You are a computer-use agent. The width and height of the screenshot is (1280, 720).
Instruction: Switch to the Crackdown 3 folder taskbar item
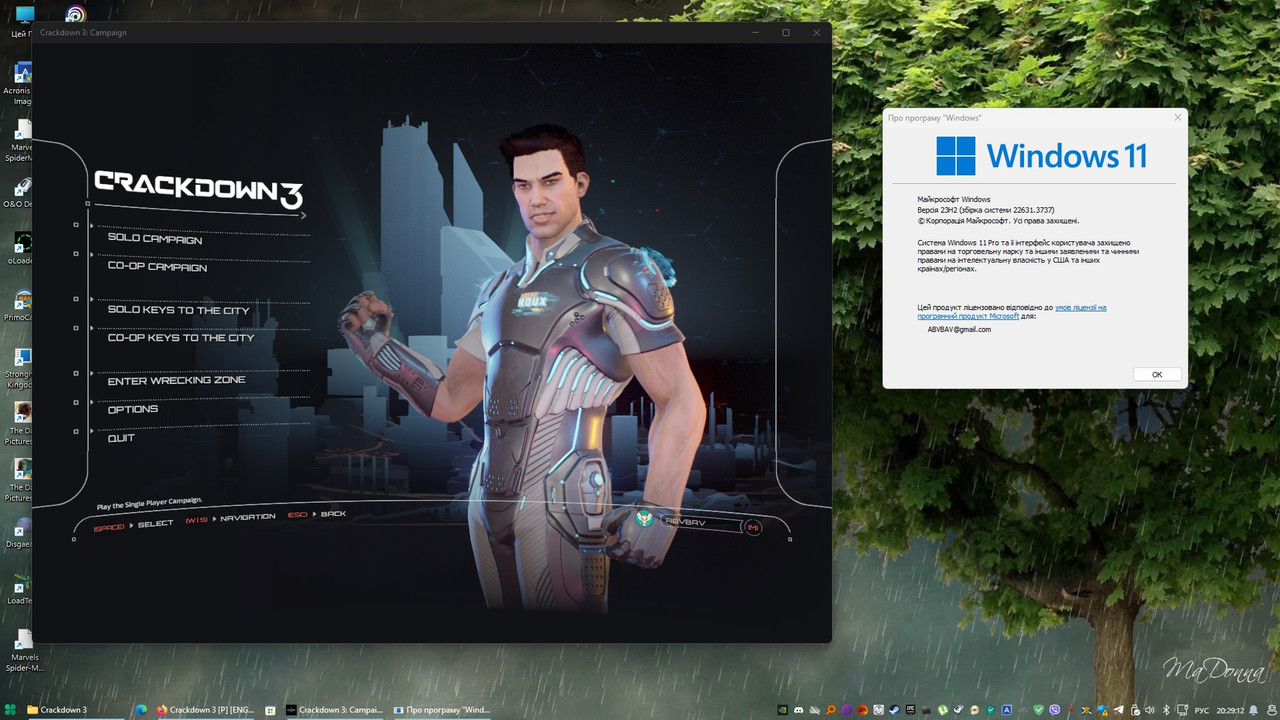tap(75, 710)
